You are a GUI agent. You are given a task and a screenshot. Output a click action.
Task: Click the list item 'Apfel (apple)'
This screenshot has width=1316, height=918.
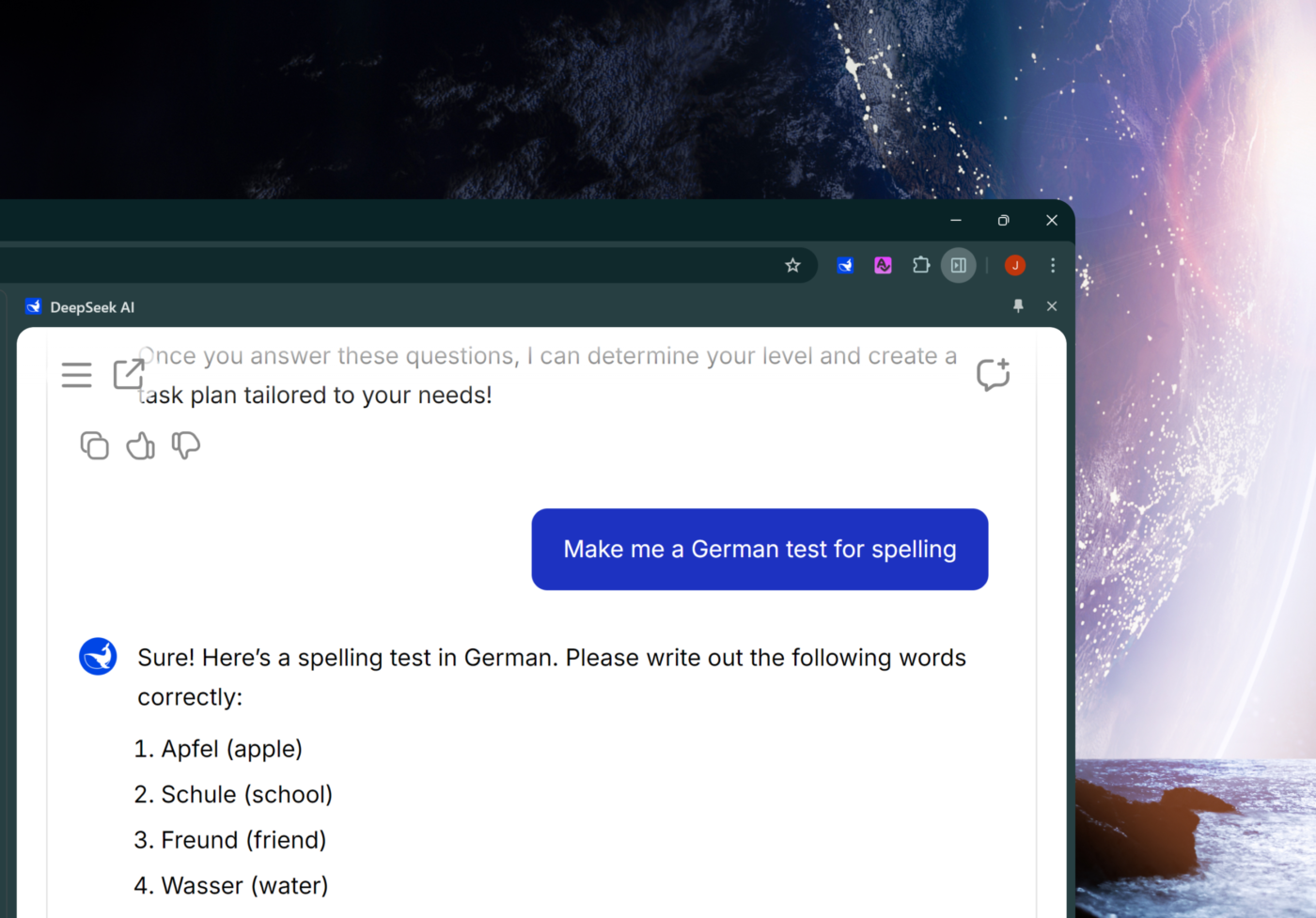click(218, 749)
